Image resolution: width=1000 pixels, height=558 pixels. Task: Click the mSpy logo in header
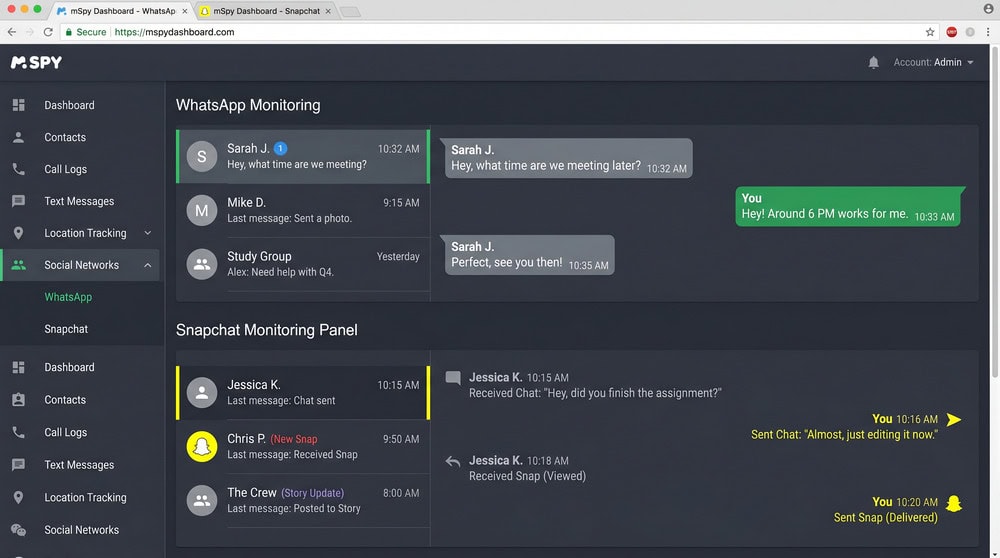click(36, 62)
